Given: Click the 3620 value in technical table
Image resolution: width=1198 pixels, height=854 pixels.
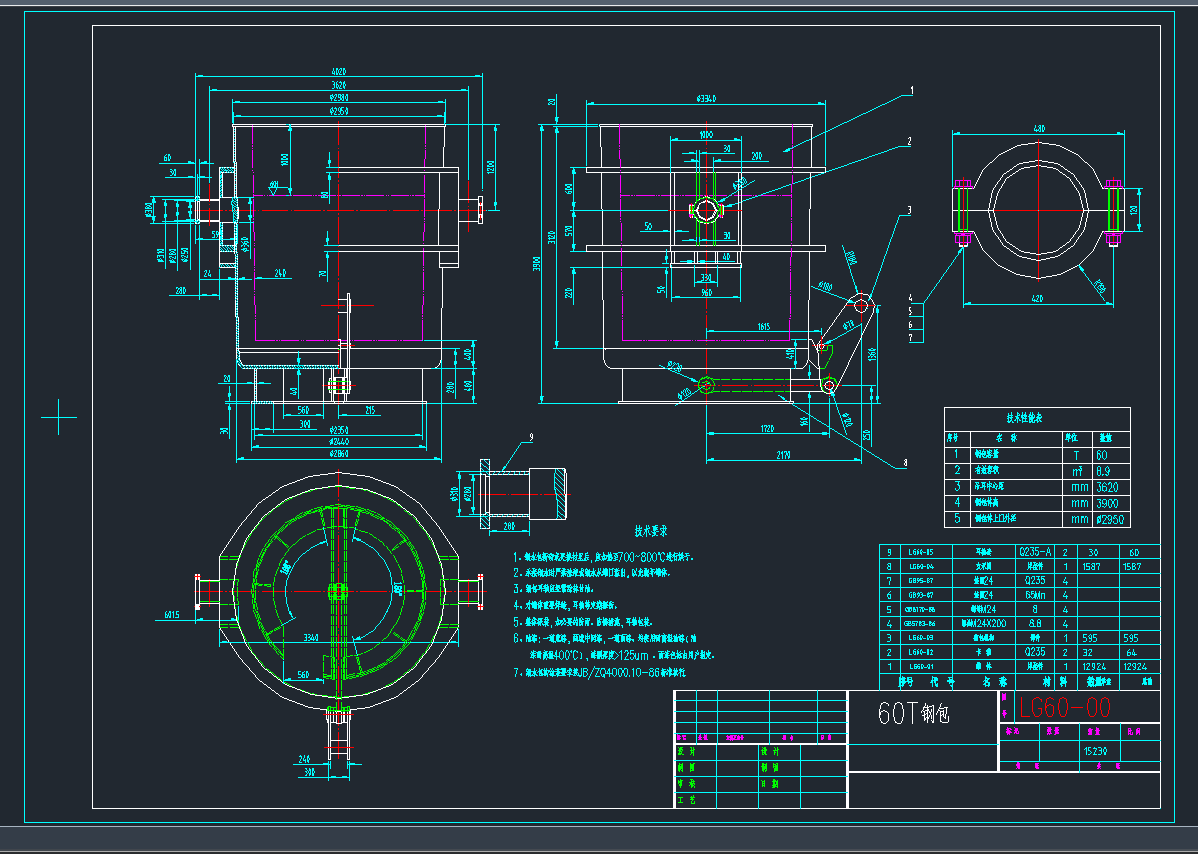Looking at the screenshot, I should 1109,487.
